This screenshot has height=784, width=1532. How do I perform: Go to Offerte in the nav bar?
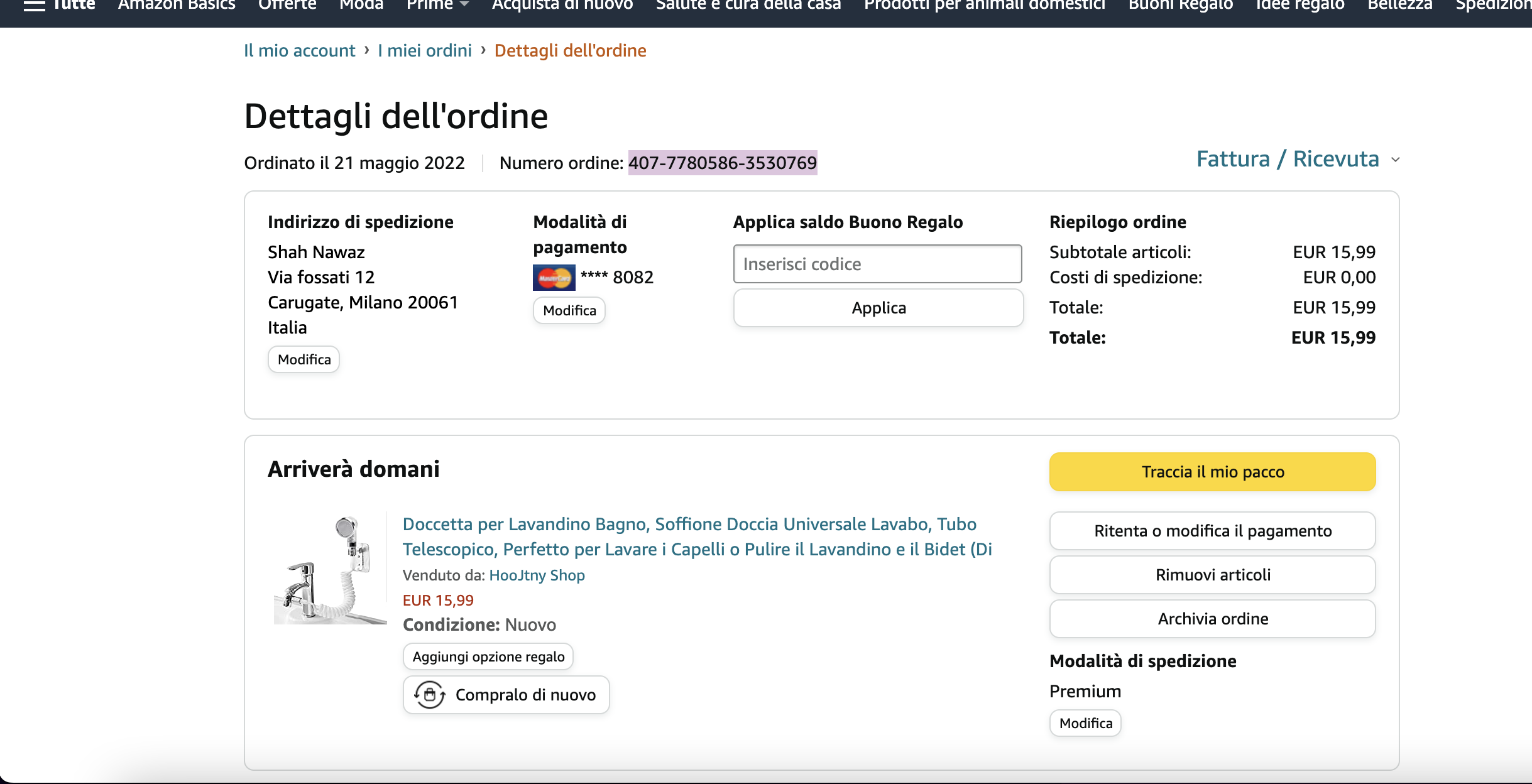click(287, 6)
